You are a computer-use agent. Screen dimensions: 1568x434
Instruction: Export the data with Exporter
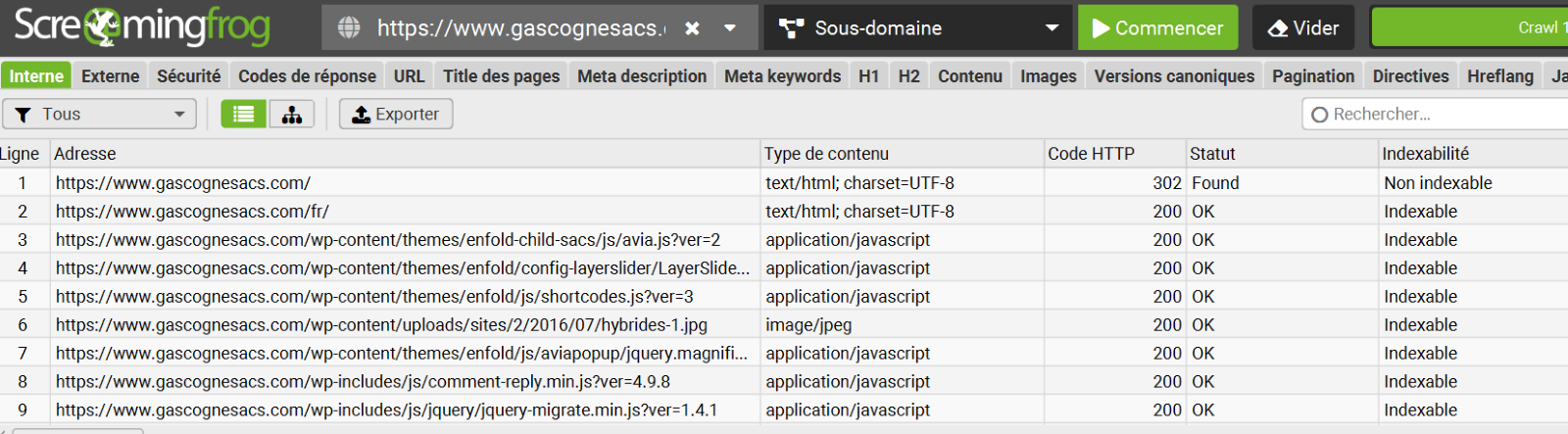[x=396, y=115]
